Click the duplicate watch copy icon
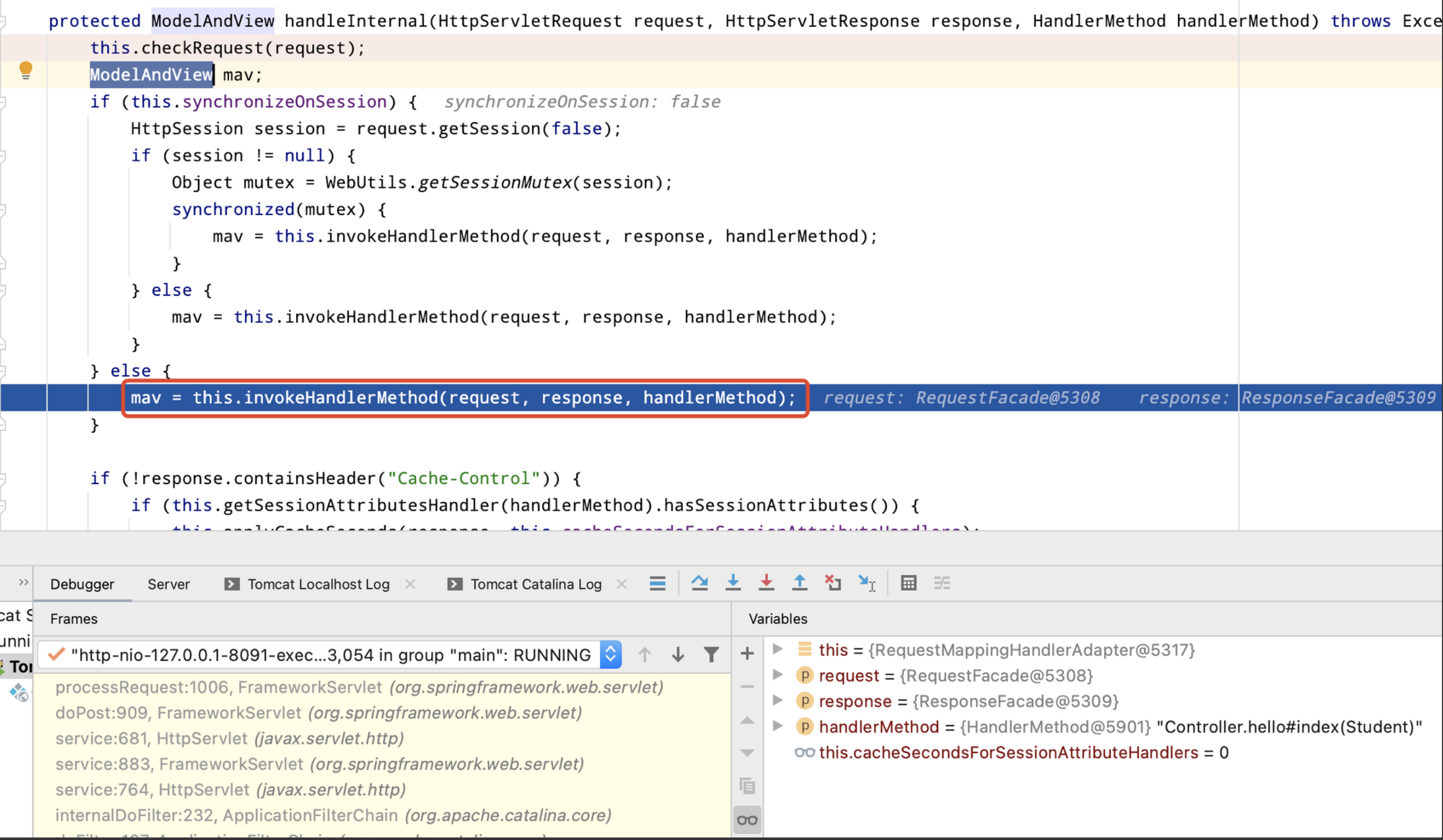The image size is (1443, 840). 747,785
